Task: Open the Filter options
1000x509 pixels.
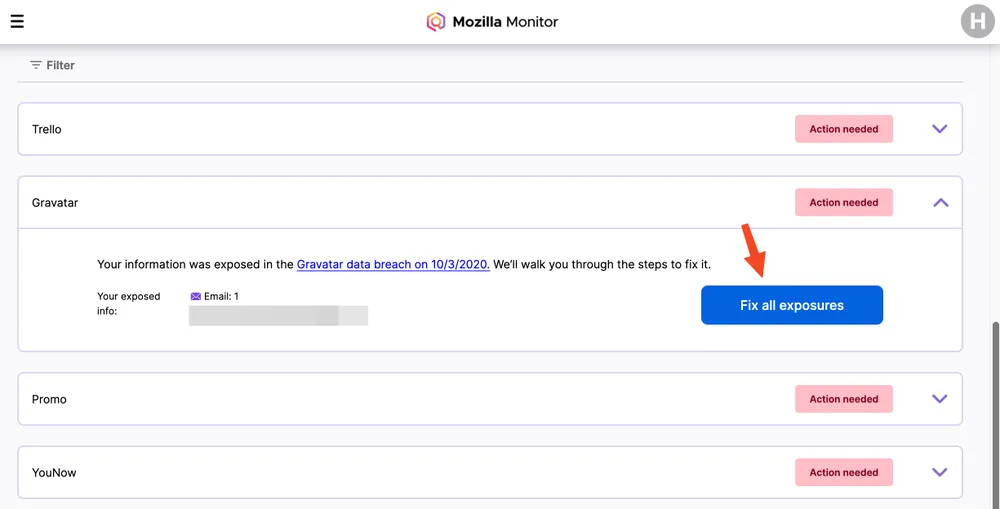Action: 52,65
